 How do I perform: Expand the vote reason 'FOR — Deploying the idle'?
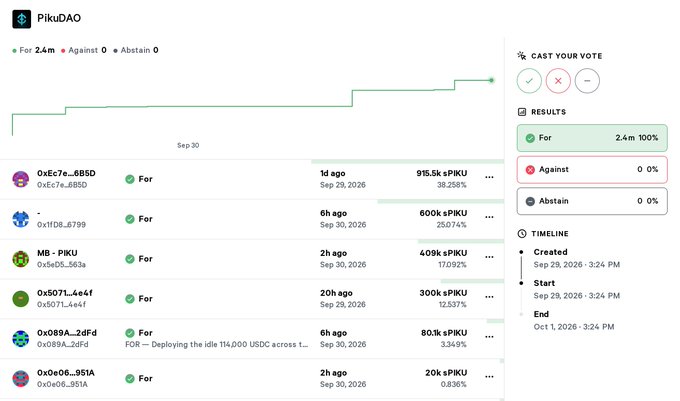click(216, 345)
